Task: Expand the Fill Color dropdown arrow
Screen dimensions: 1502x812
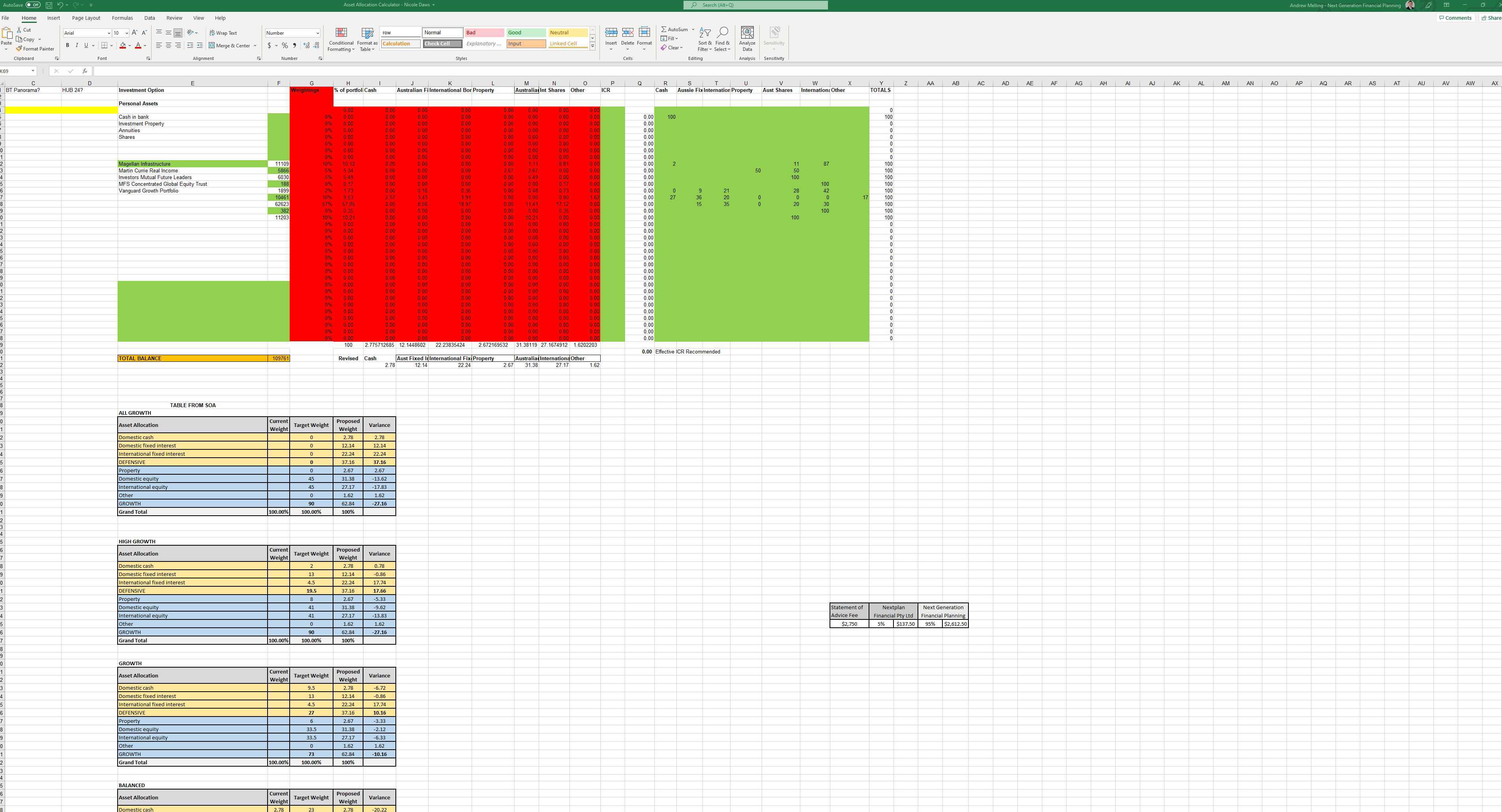Action: coord(129,45)
